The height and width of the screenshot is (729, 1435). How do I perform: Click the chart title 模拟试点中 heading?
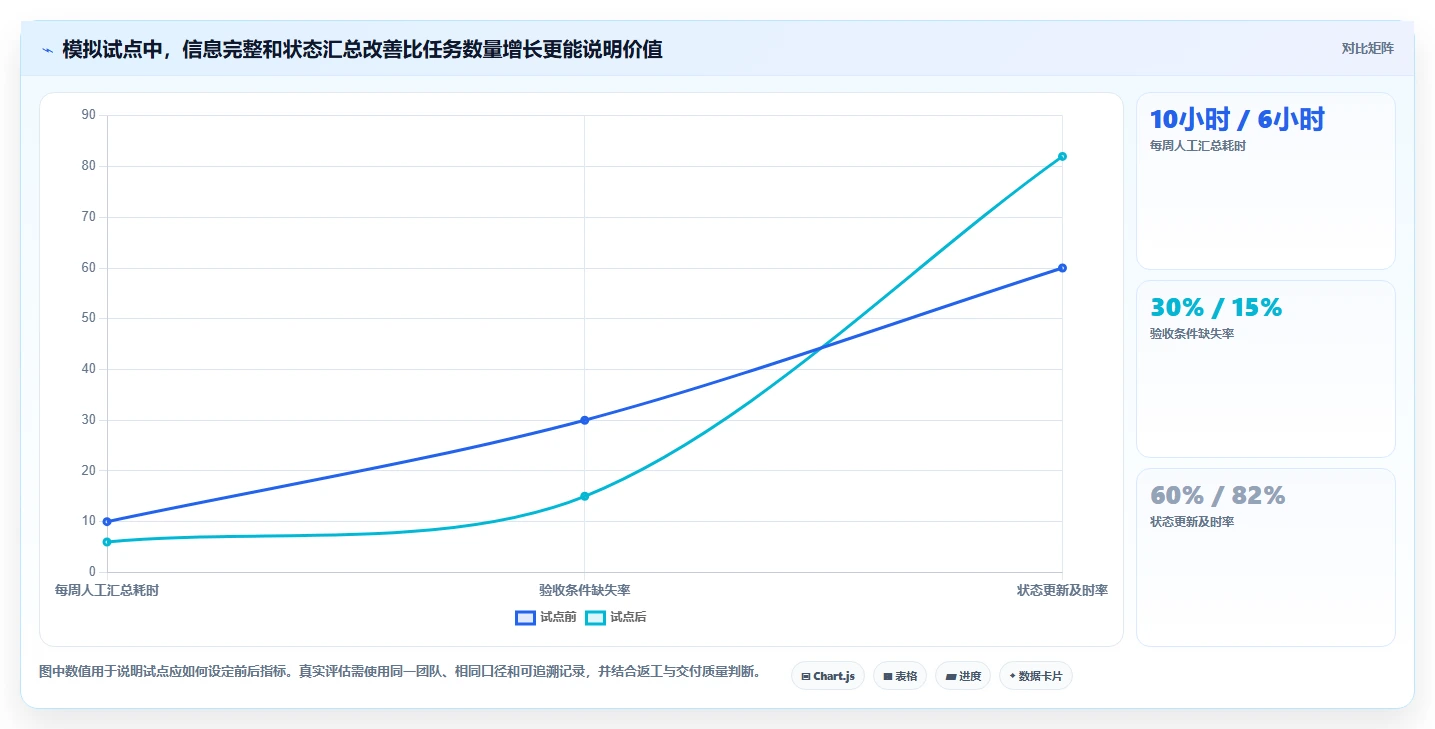point(362,49)
